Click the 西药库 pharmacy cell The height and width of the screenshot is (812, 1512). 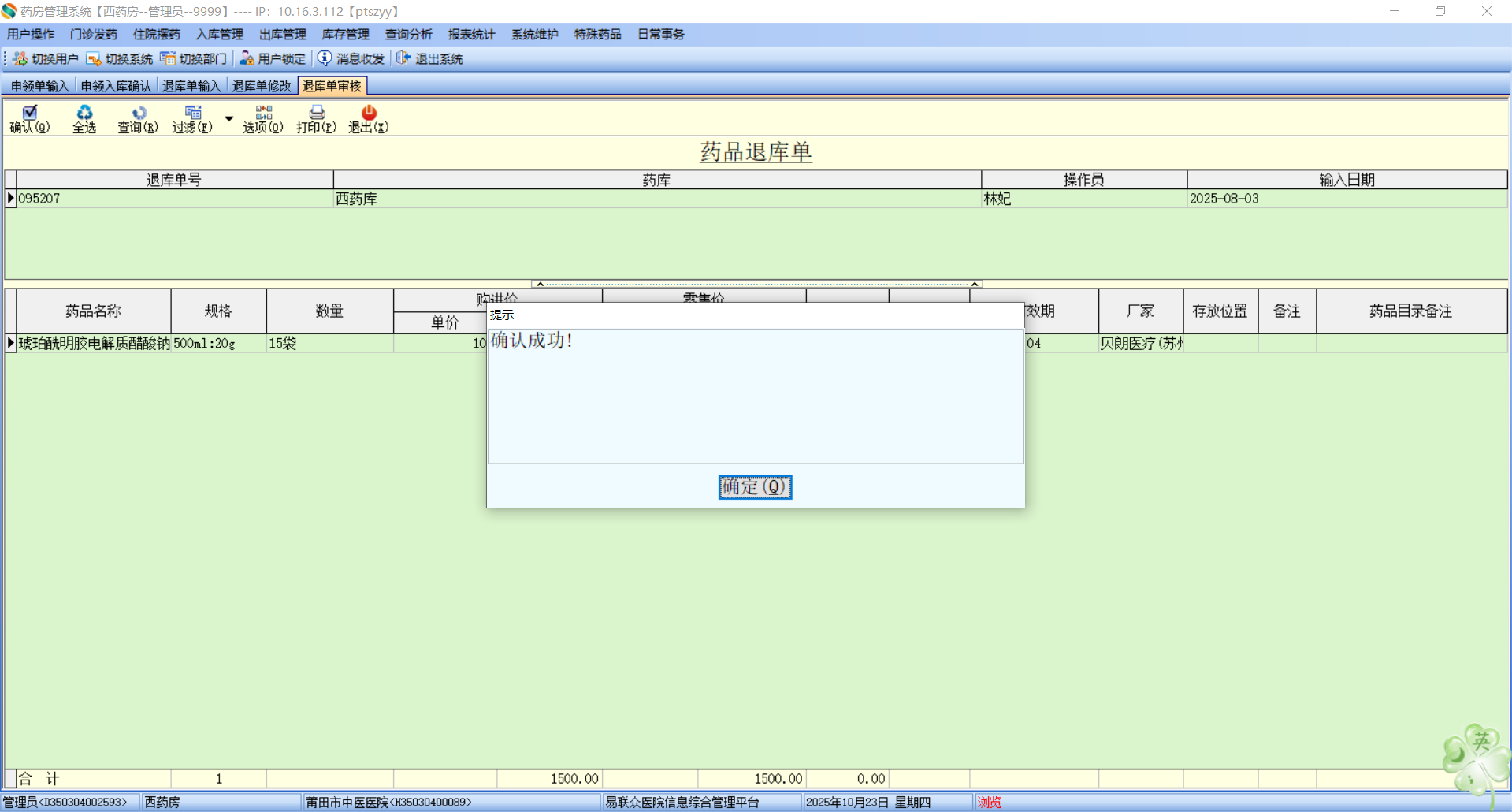click(657, 199)
